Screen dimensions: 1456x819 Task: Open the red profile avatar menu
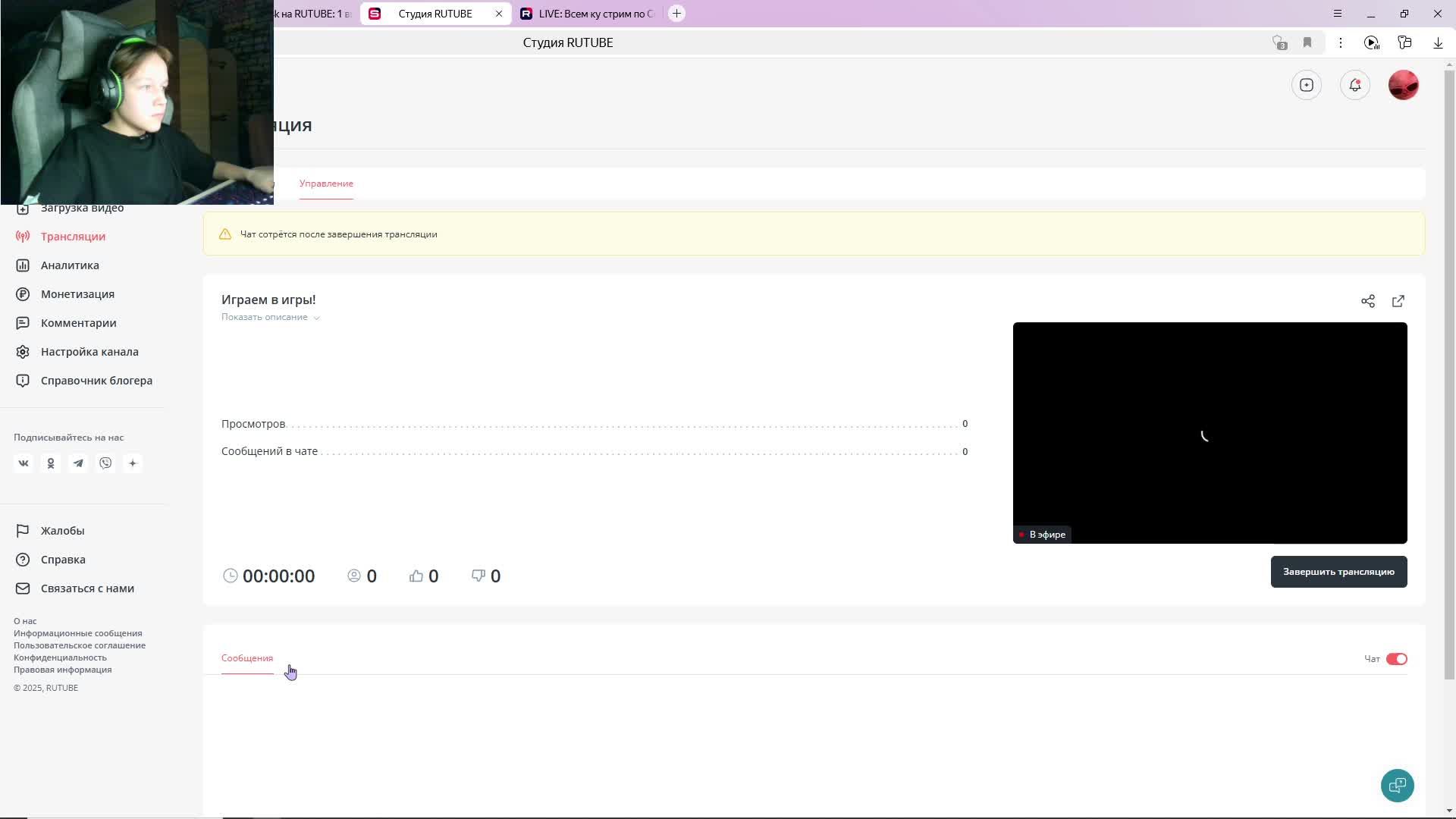pos(1404,85)
